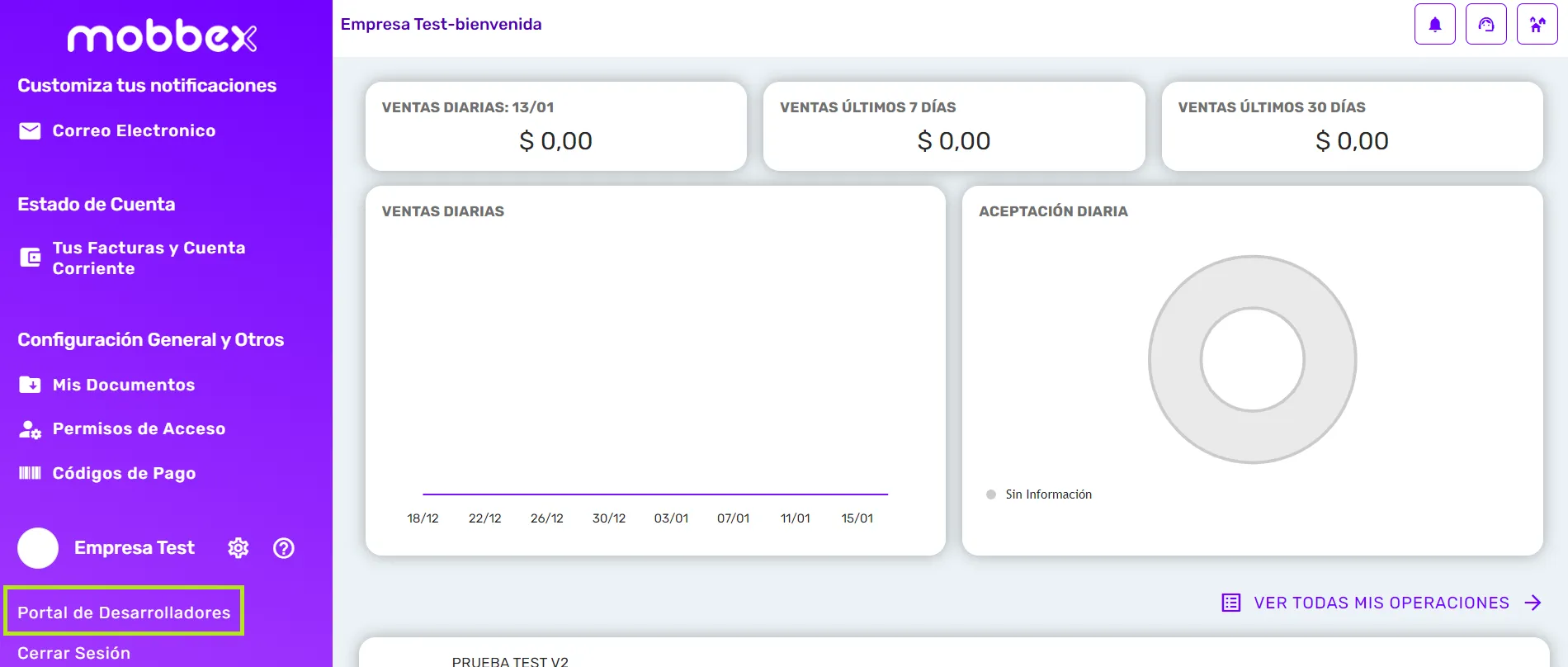Open Tus Facturas y Cuenta Corriente

149,258
